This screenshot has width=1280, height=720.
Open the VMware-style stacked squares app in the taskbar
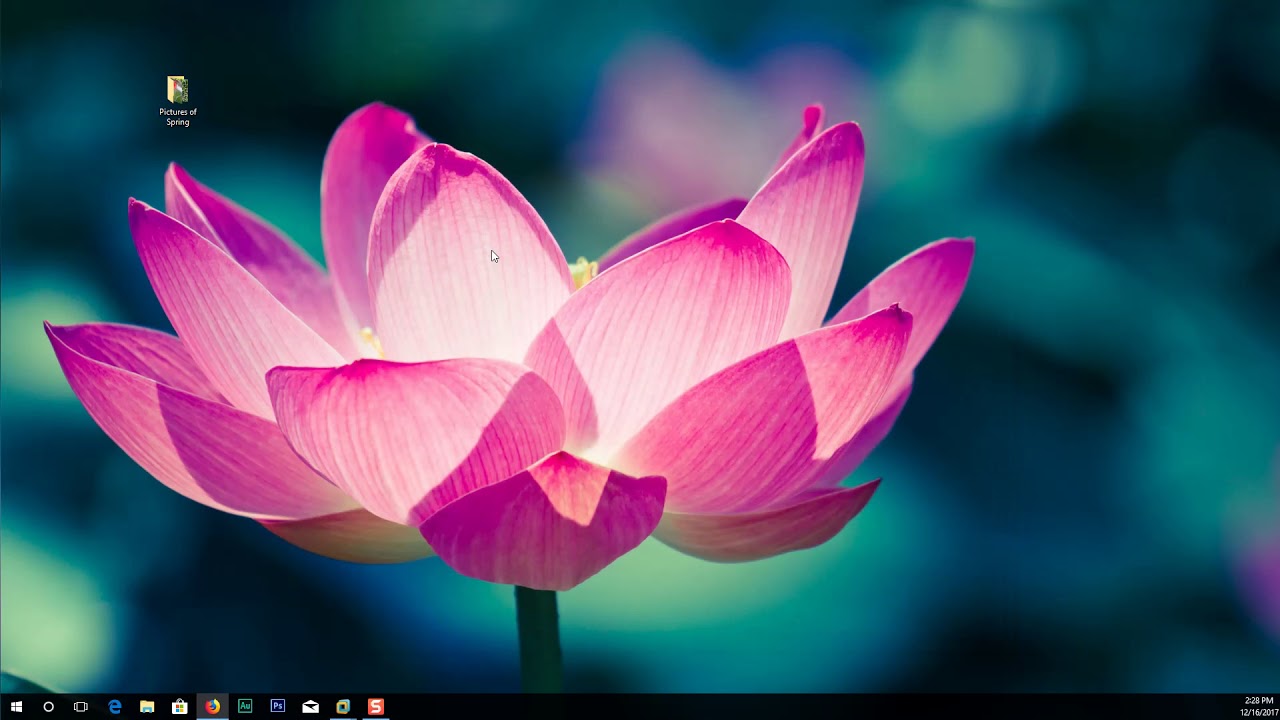pyautogui.click(x=343, y=707)
